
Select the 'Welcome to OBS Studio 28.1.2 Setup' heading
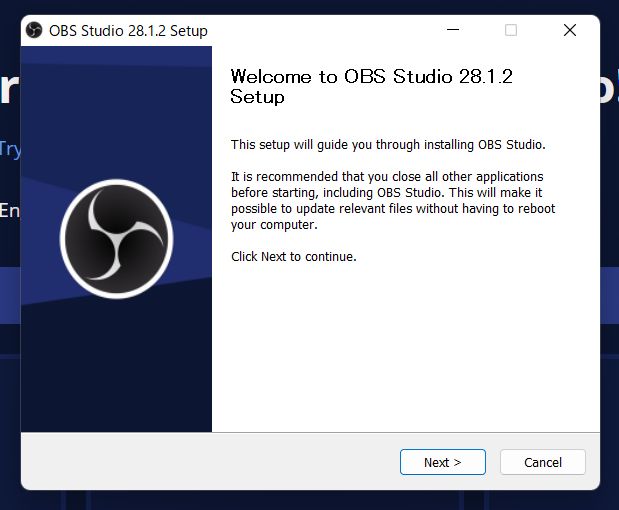(x=371, y=86)
